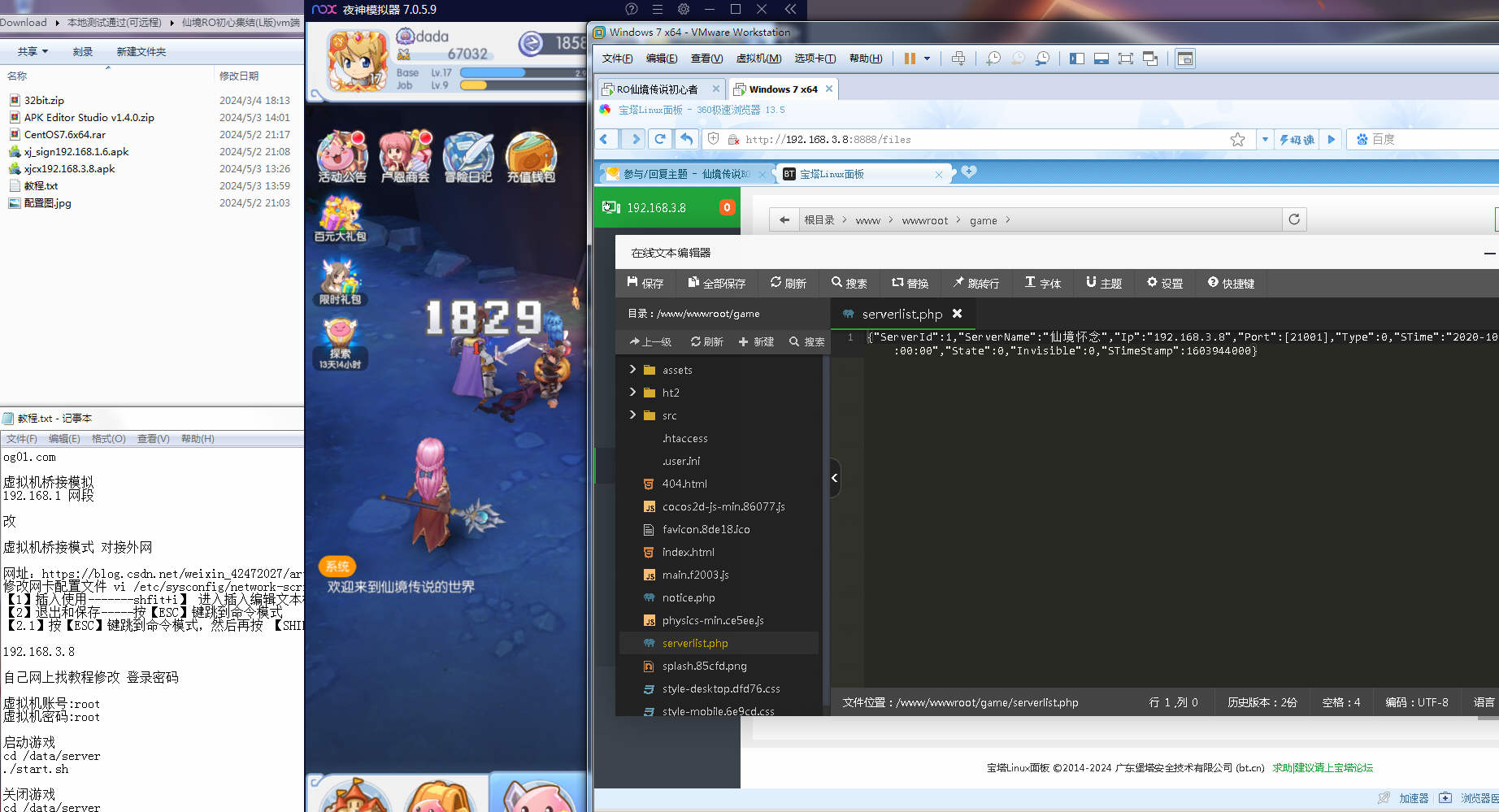Go to 根目录 in the breadcrumb path
The height and width of the screenshot is (812, 1499).
819,220
